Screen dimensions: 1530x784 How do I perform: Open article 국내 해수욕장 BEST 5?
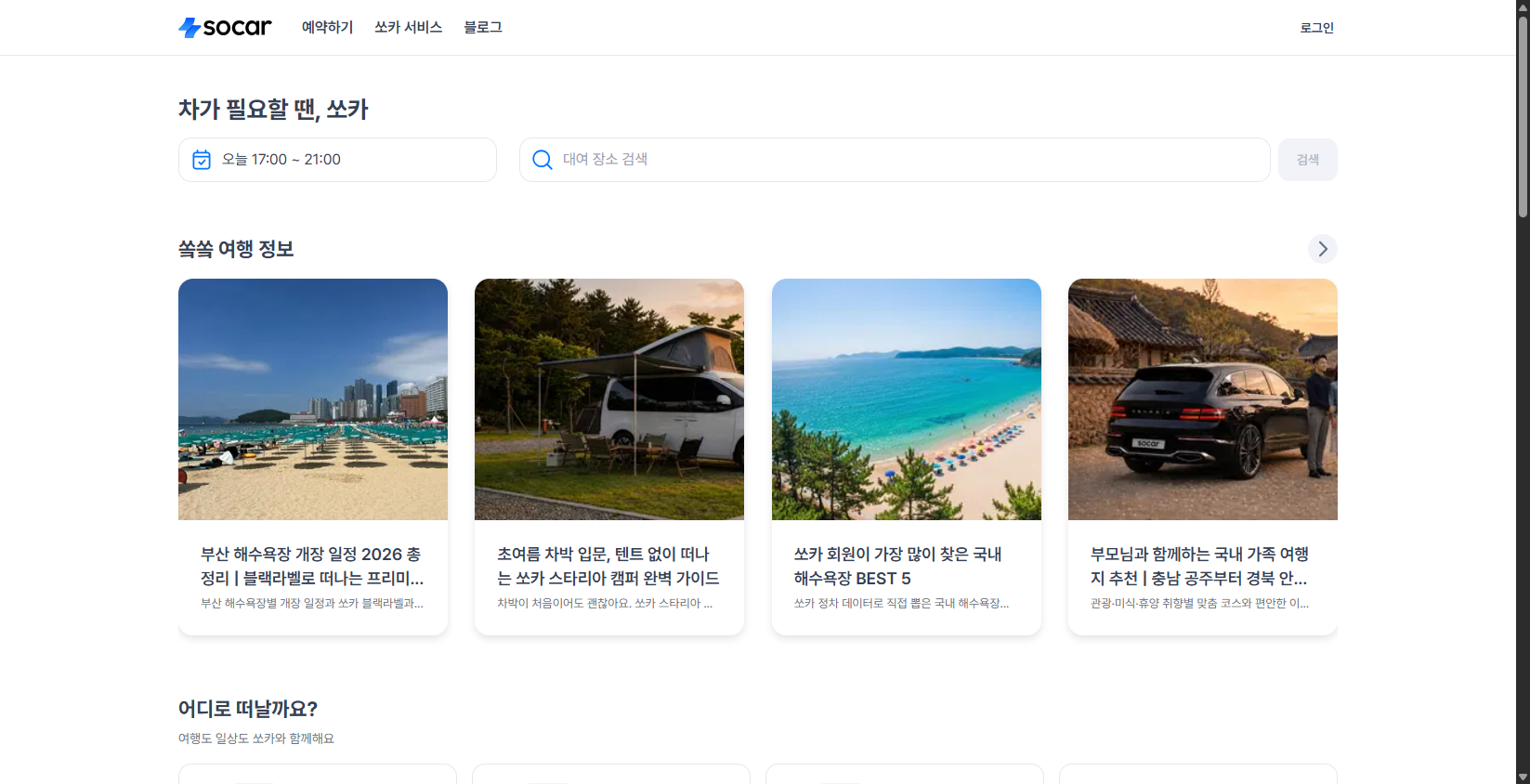(897, 566)
